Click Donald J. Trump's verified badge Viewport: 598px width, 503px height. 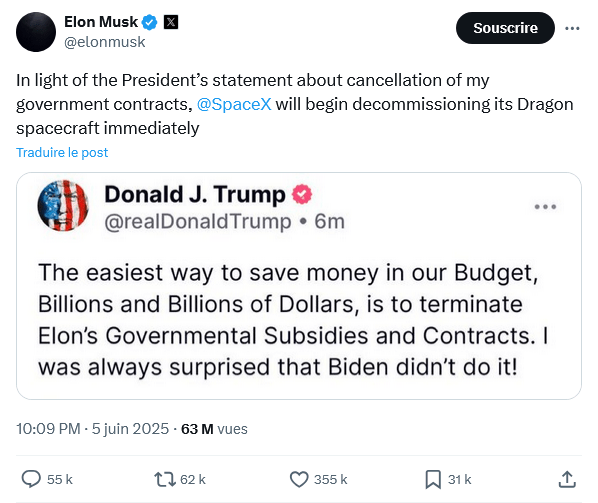pyautogui.click(x=302, y=194)
